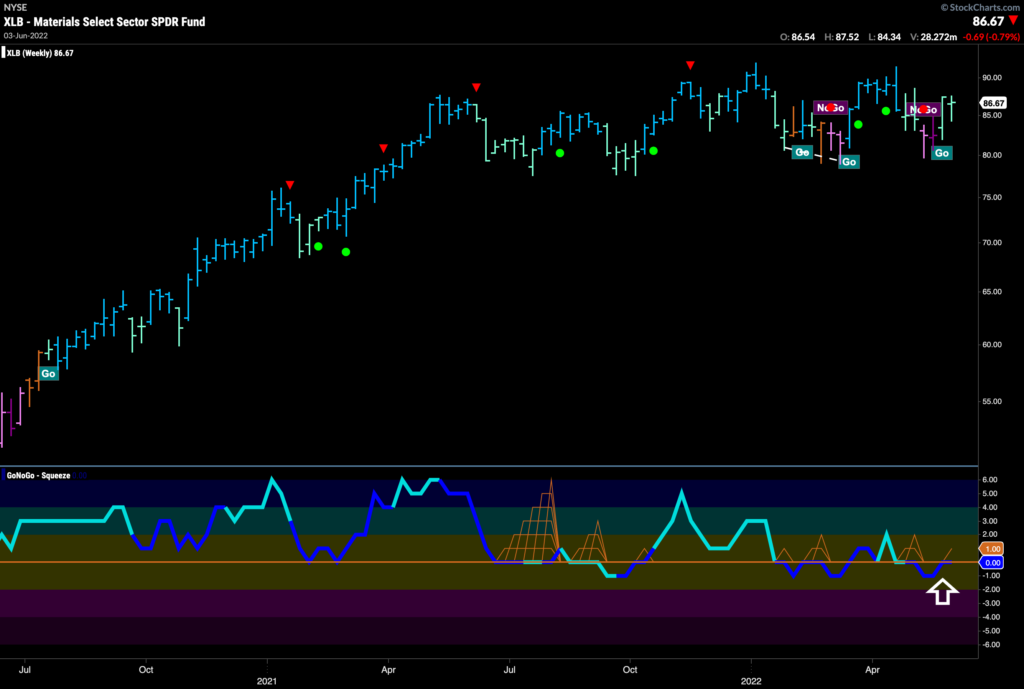1024x689 pixels.
Task: Click the 03-Jun-2022 chart date
Action: click(25, 35)
